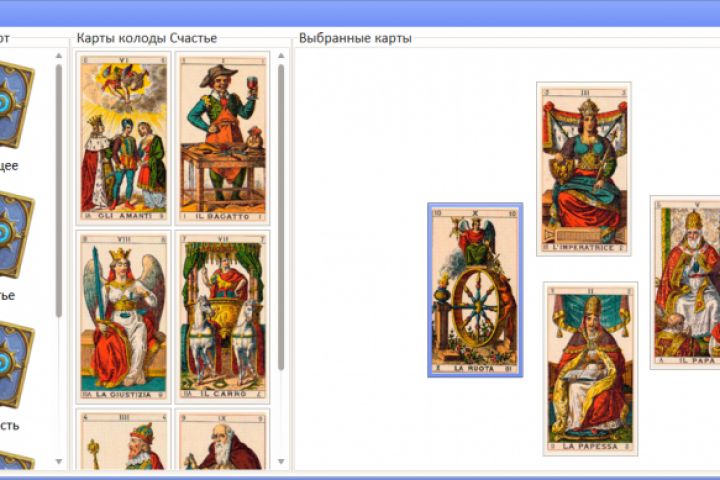Click the down arrow of the deck cards scrollbar

pos(281,461)
